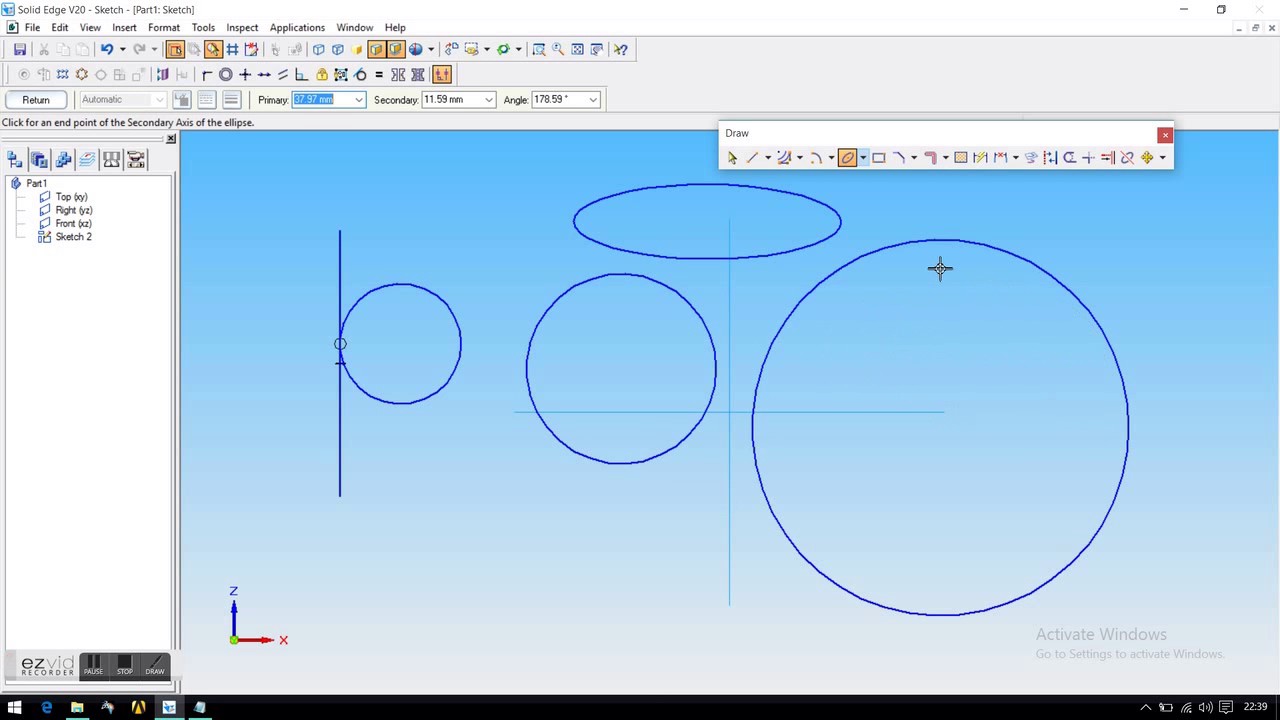Pause the Ezvid recording

93,666
